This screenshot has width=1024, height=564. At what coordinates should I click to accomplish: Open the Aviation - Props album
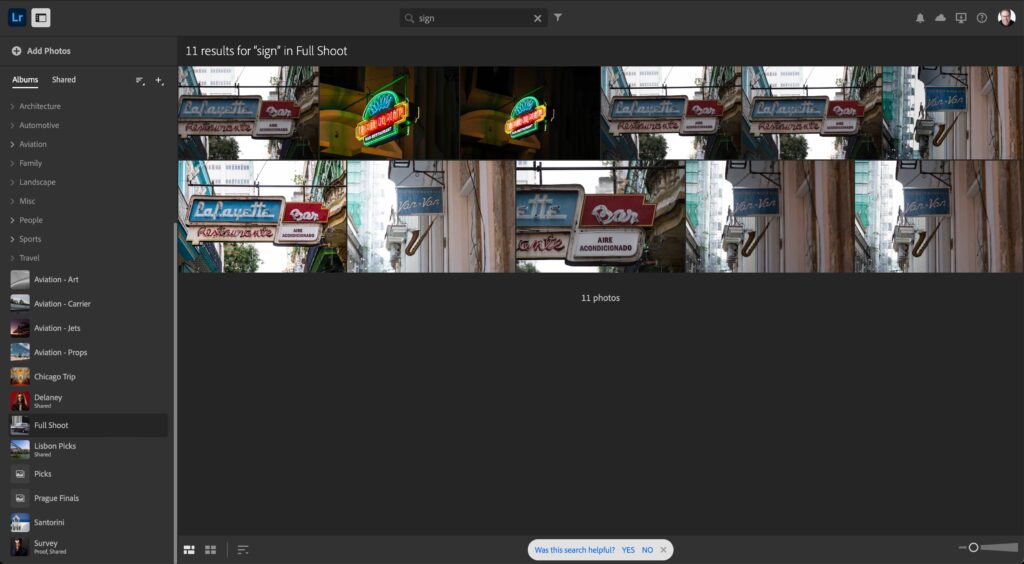pyautogui.click(x=88, y=352)
